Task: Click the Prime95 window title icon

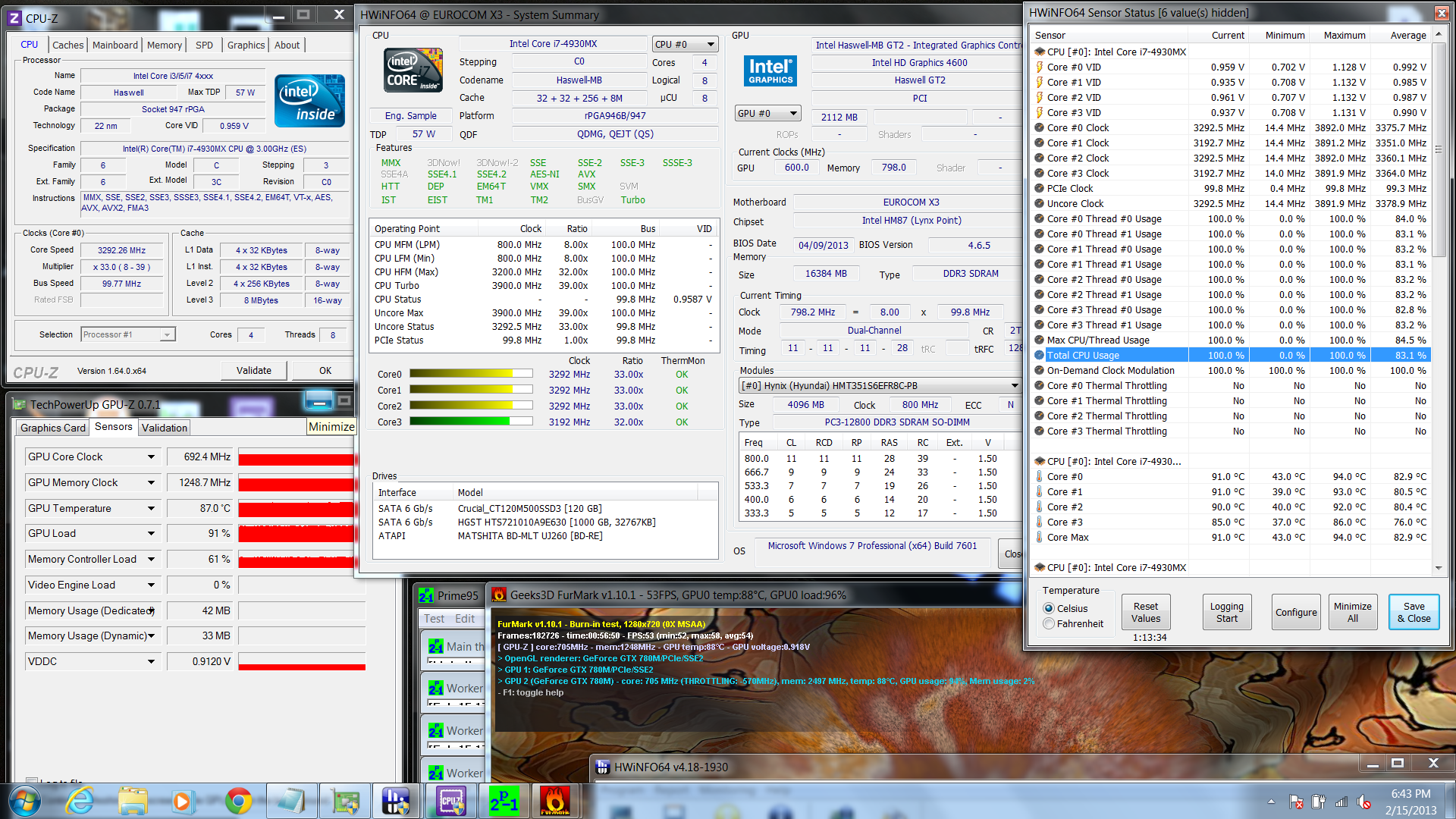Action: 426,595
